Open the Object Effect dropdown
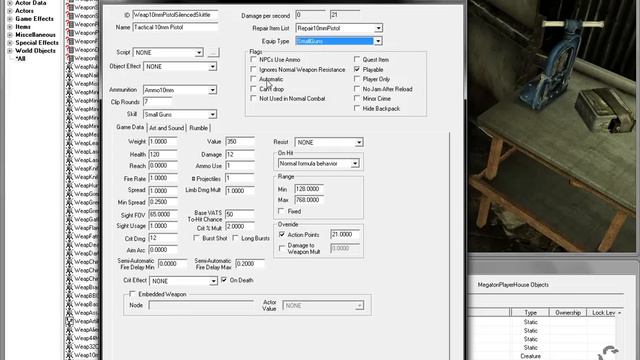Viewport: 640px width, 360px height. [212, 67]
